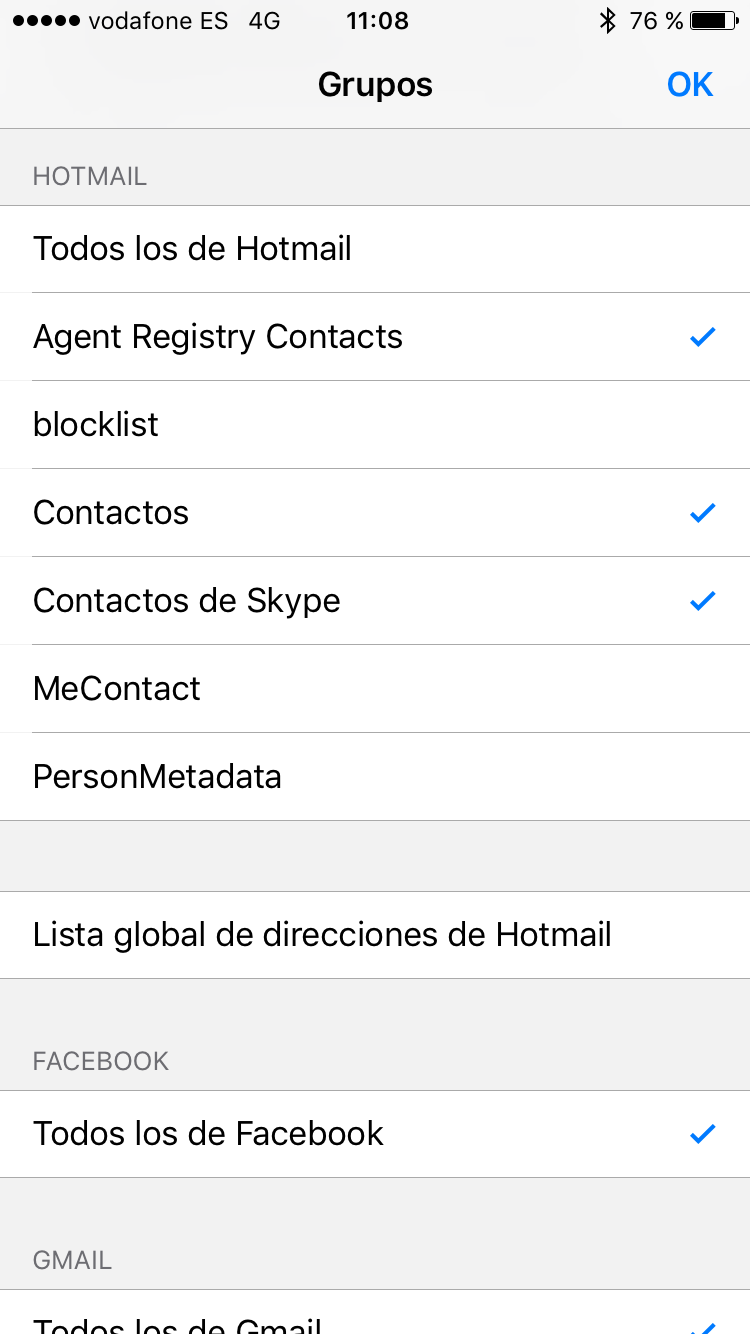Tap the GMAIL section header
Viewport: 750px width, 1334px height.
[72, 1259]
